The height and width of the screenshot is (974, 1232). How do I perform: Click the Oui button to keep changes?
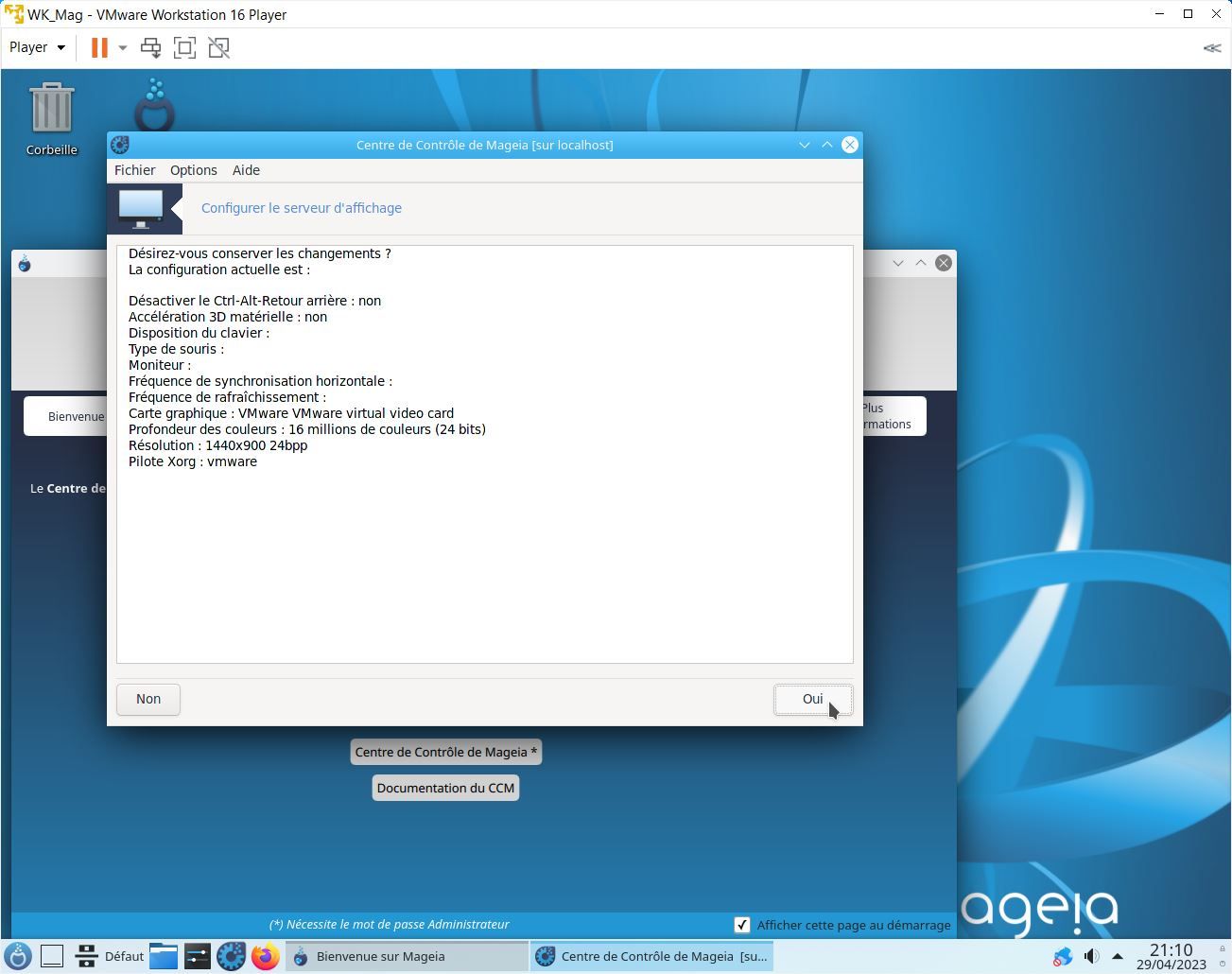pos(813,699)
